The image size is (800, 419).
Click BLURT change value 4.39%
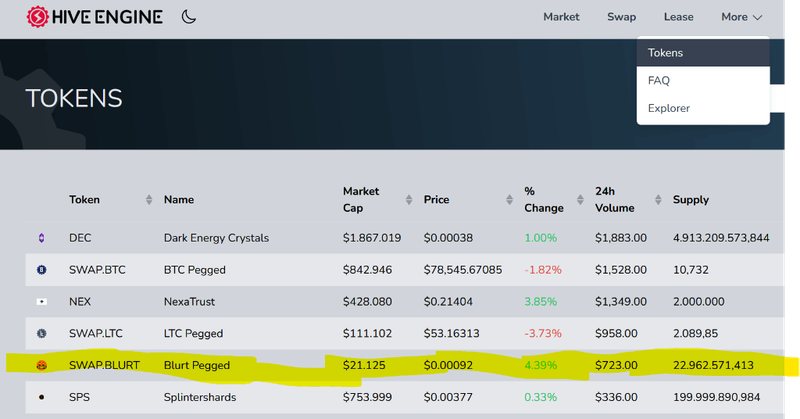click(541, 365)
